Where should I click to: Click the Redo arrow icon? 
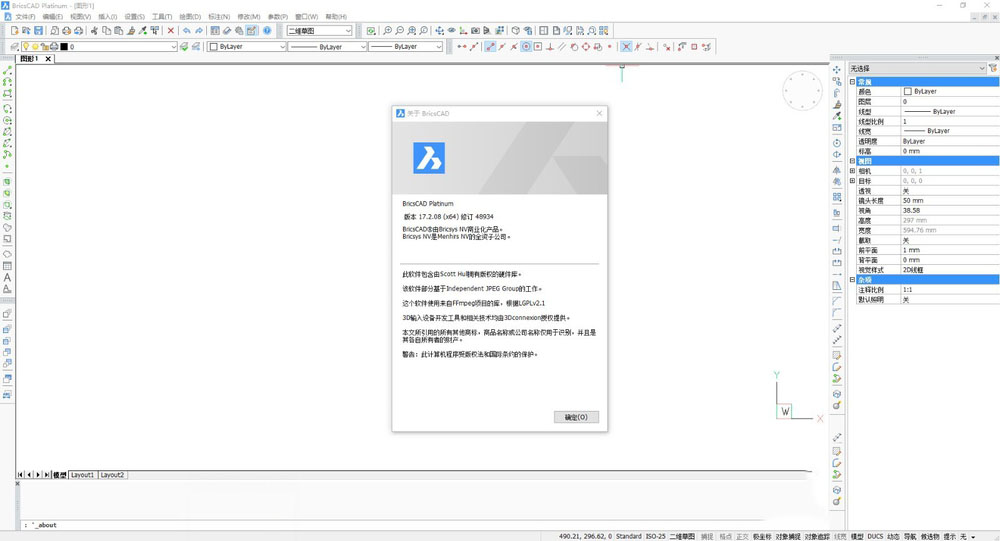199,31
